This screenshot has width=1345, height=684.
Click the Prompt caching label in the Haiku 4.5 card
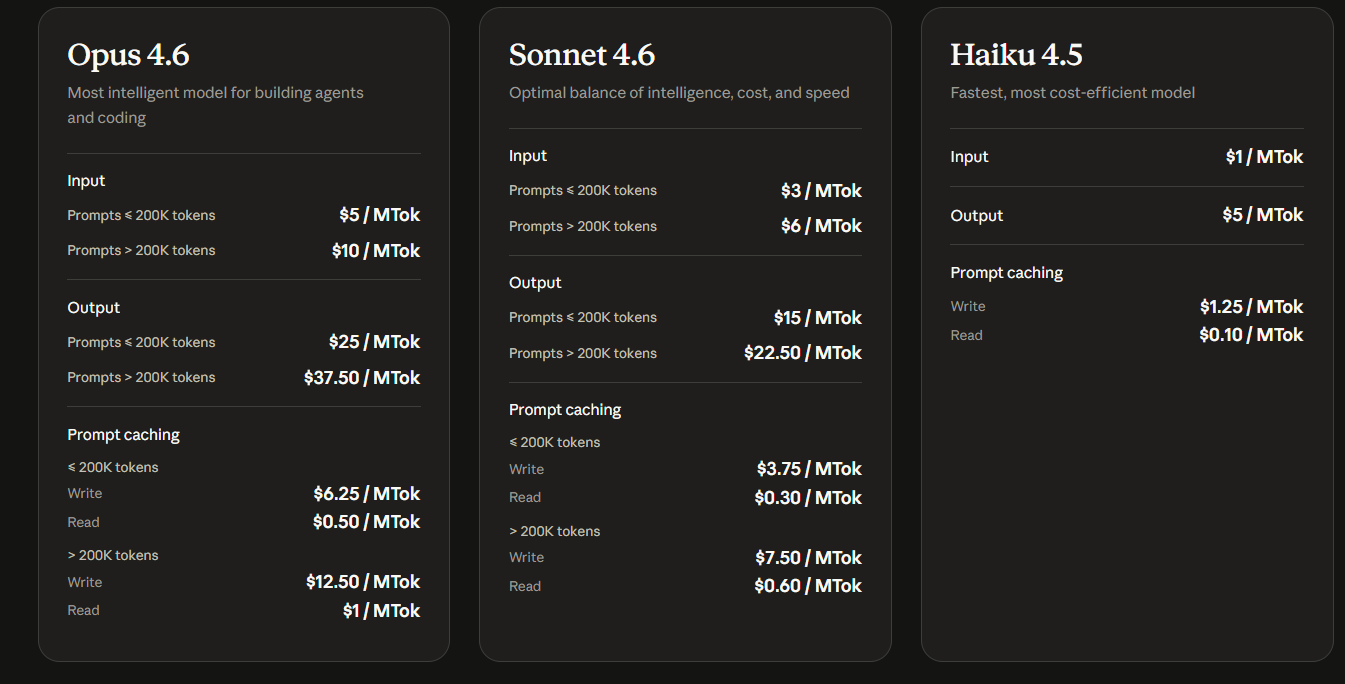click(1007, 273)
